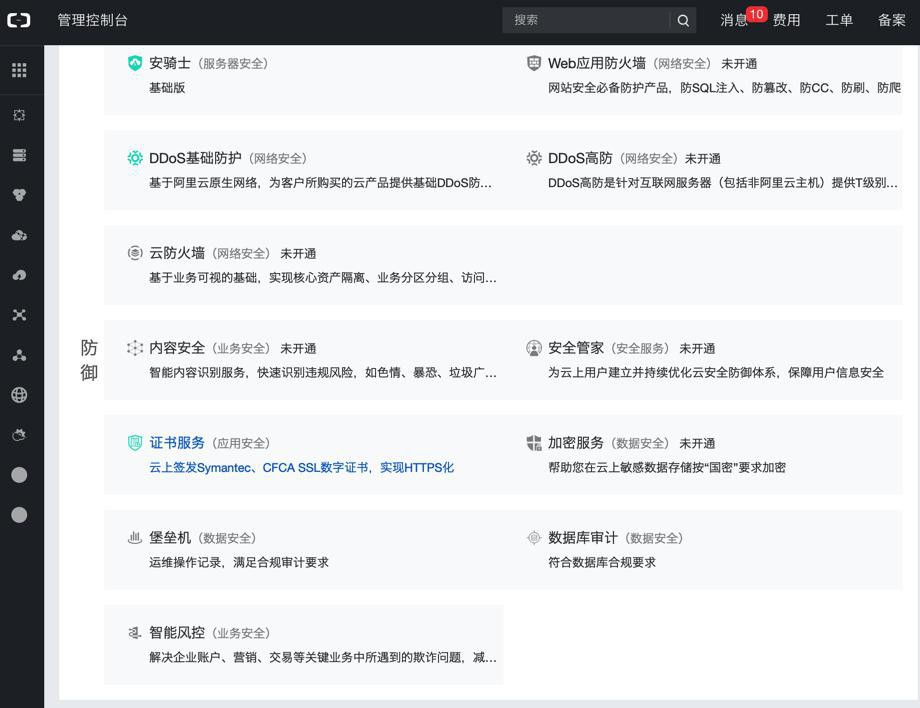Viewport: 920px width, 708px height.
Task: Open the 费用 menu
Action: pos(786,21)
